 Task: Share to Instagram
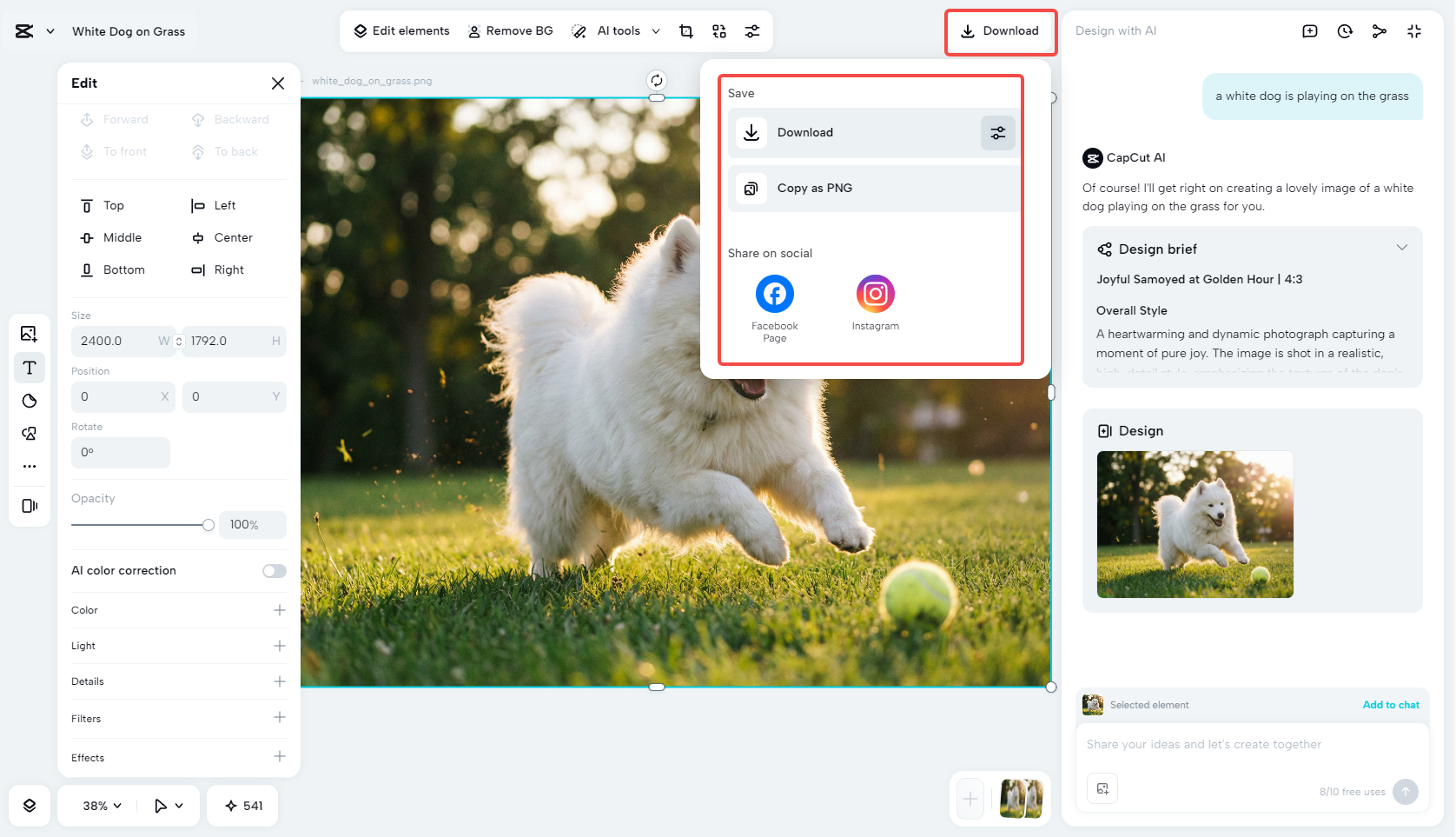pyautogui.click(x=876, y=302)
